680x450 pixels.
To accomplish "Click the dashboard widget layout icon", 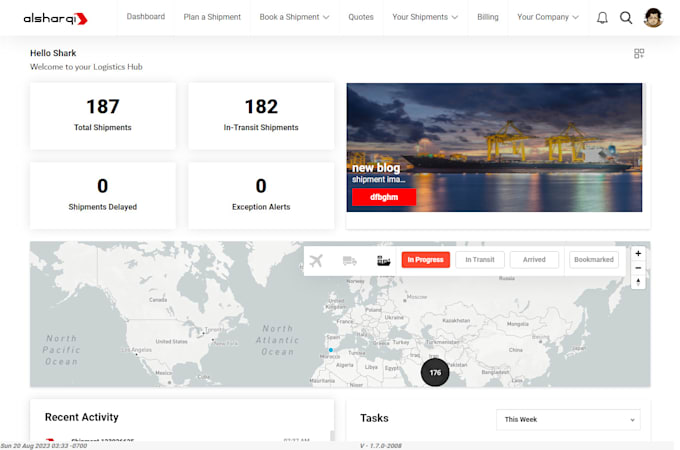I will click(x=639, y=53).
